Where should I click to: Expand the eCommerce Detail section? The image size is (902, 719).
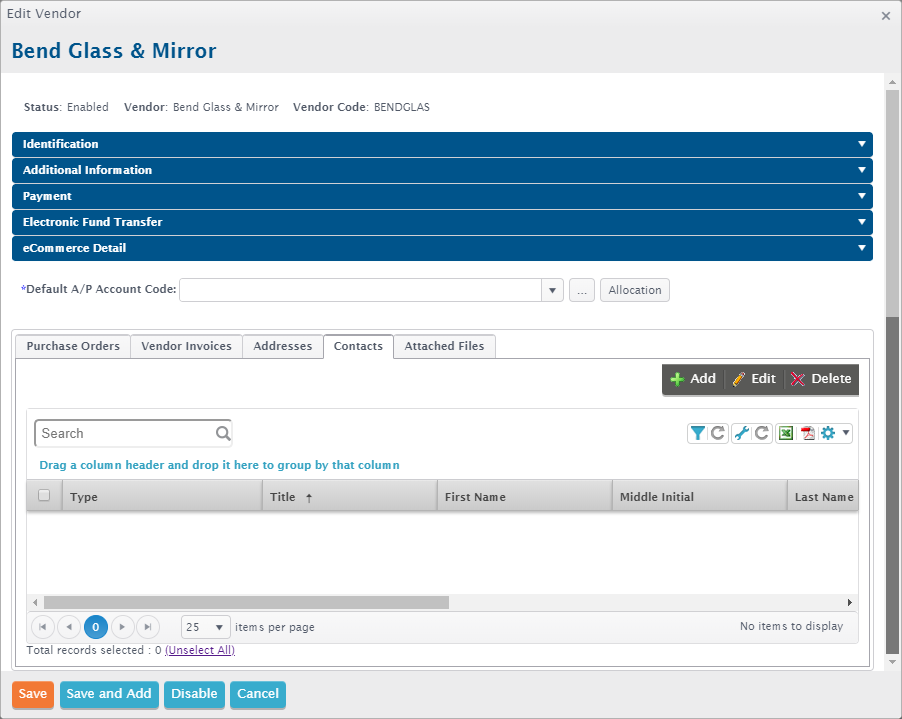(x=442, y=248)
